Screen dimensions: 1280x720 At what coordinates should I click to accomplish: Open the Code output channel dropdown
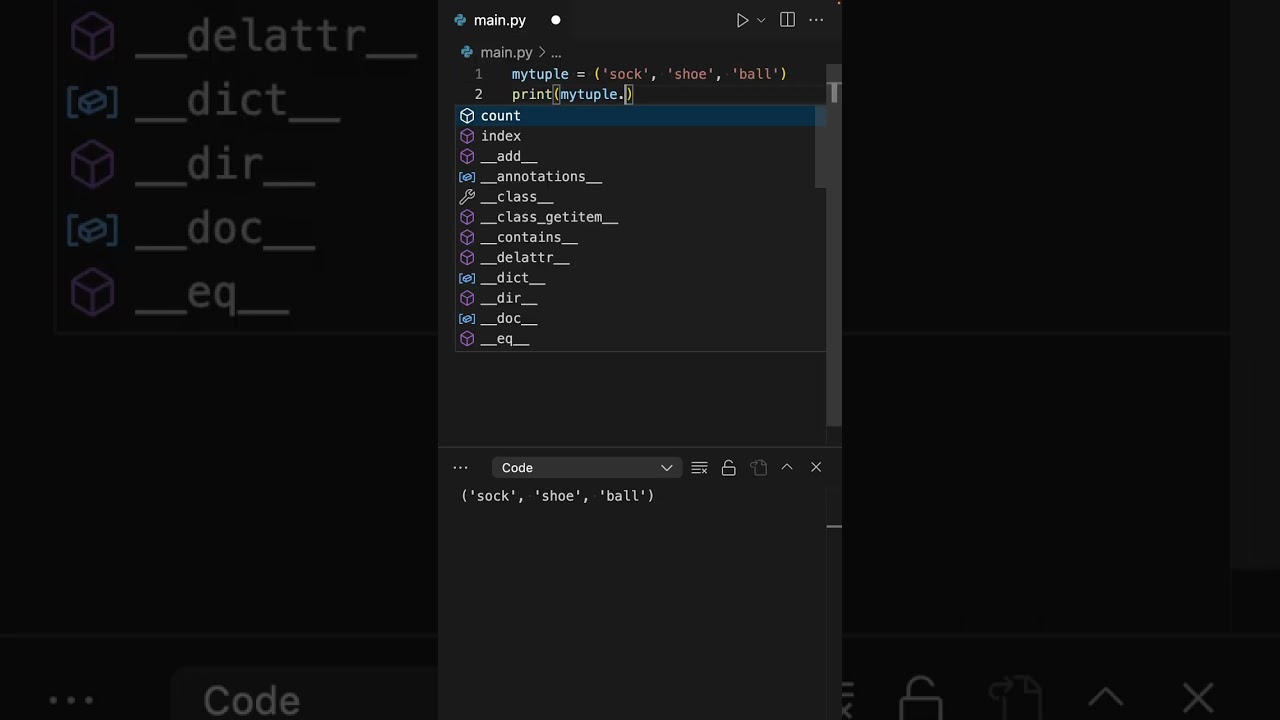tap(587, 467)
